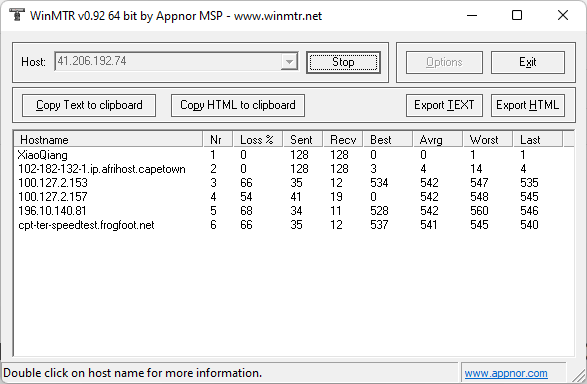Viewport: 587px width, 384px height.
Task: Click Worst value 560 for 196.10.140.81
Action: click(480, 211)
